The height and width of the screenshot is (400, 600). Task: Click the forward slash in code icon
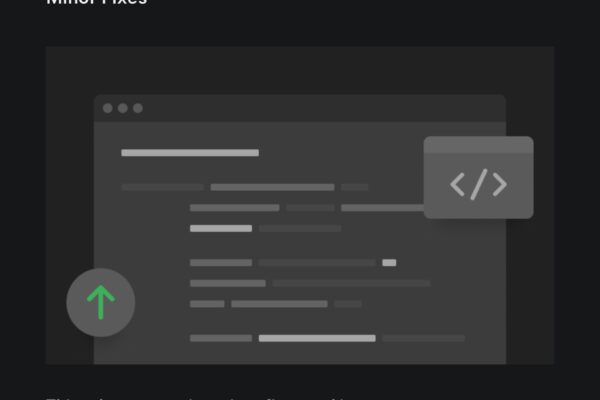(x=479, y=184)
